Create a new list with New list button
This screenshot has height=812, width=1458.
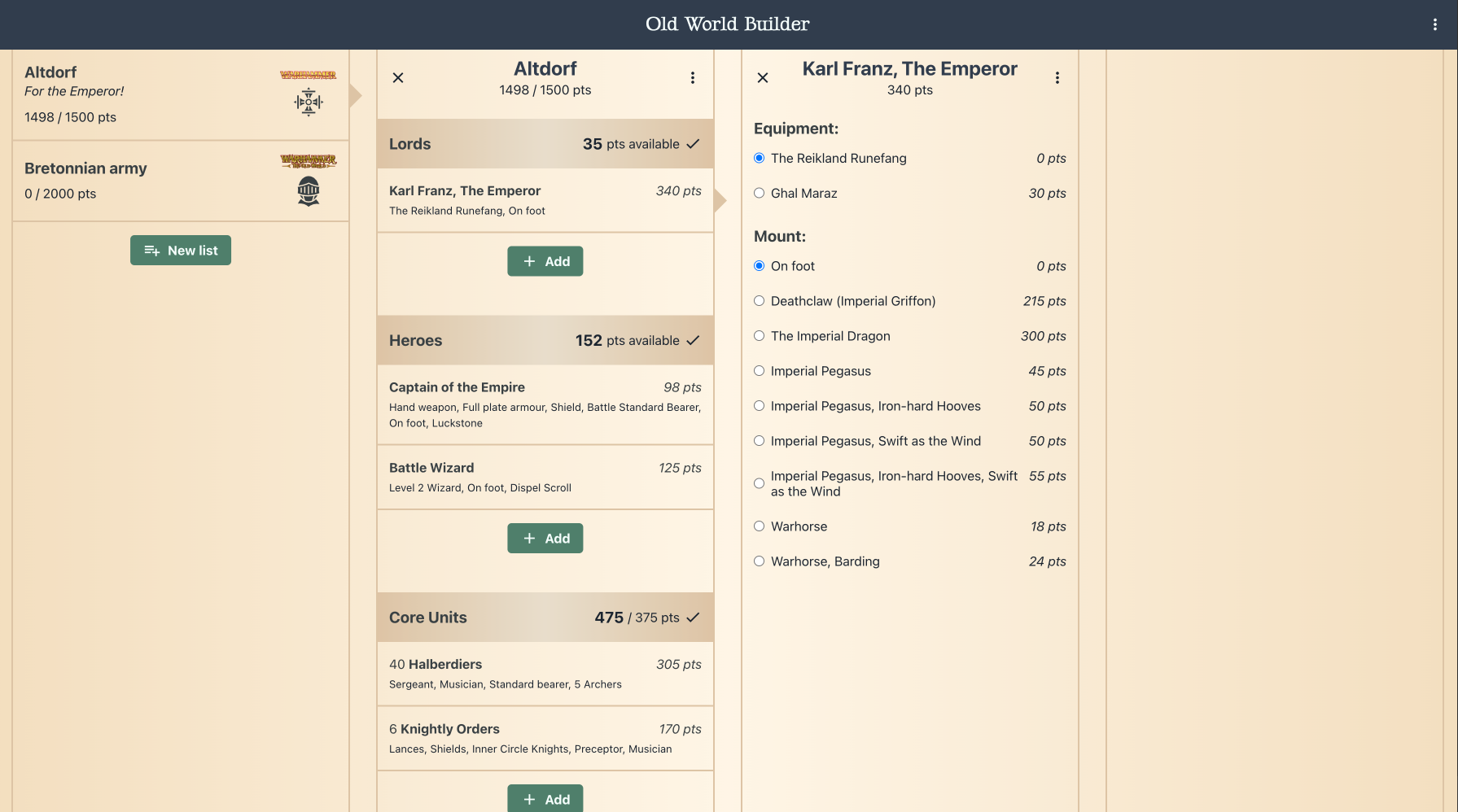coord(181,251)
